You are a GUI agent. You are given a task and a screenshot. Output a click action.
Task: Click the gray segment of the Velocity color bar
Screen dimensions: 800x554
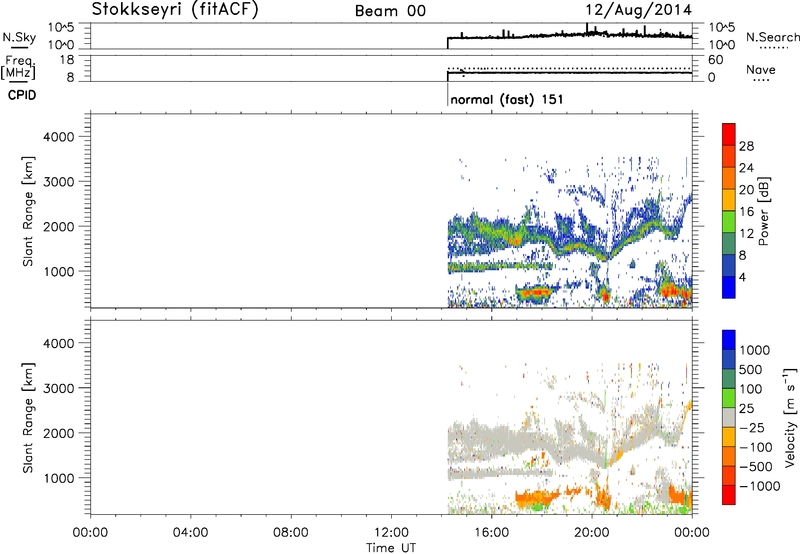729,417
